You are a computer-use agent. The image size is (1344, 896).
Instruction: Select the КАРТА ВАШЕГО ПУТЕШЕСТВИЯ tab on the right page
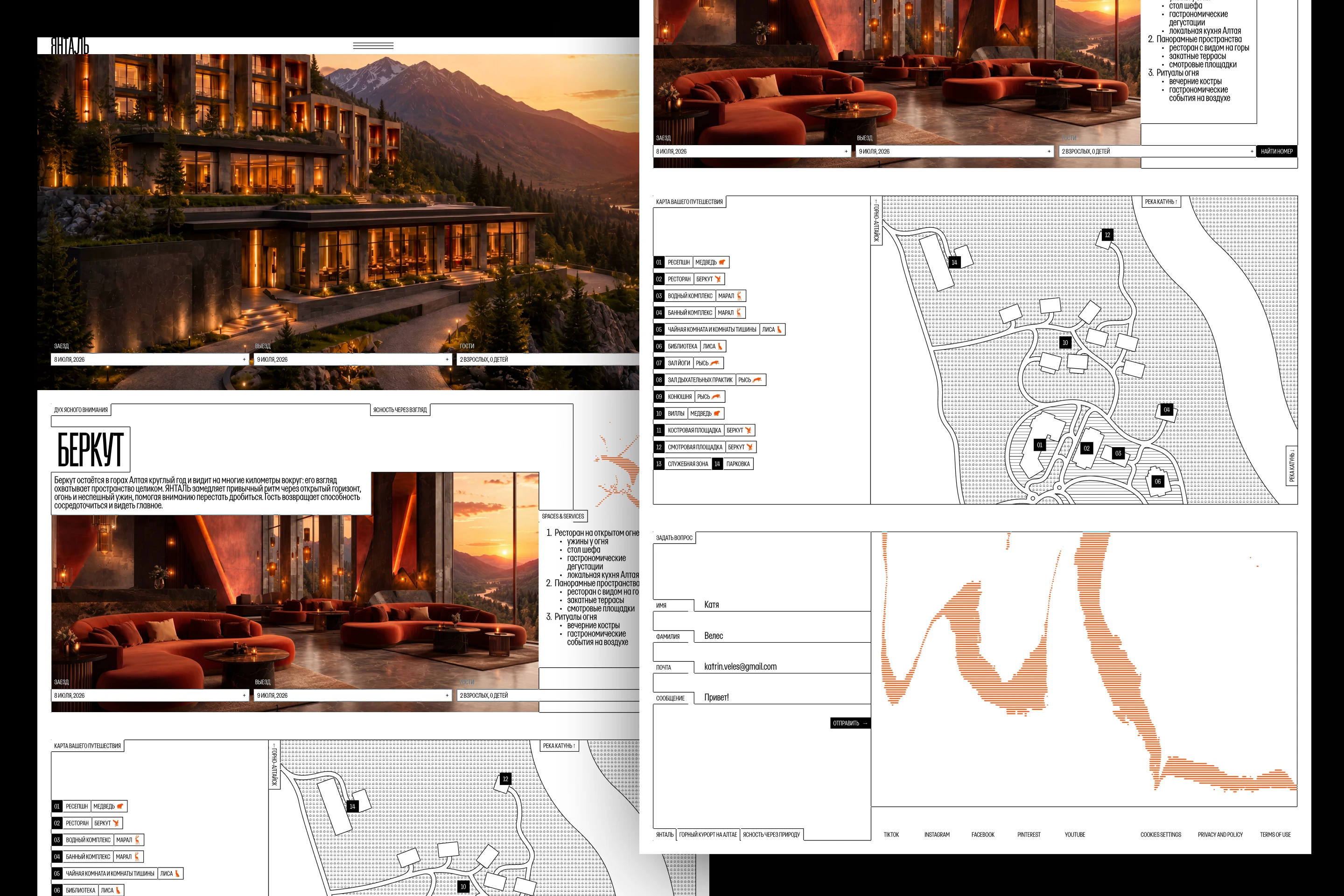tap(689, 202)
